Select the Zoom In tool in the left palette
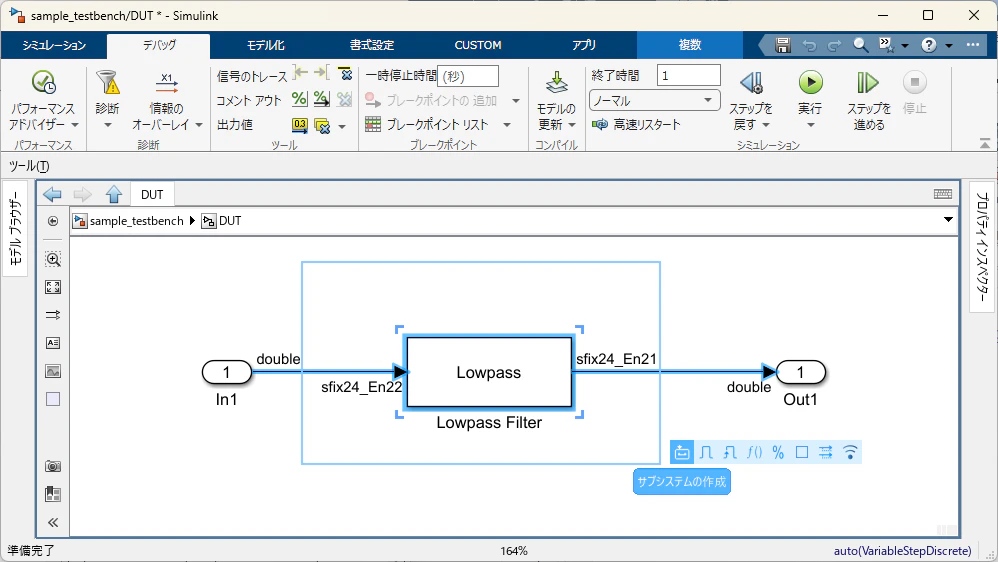Viewport: 998px width, 562px height. [x=53, y=259]
